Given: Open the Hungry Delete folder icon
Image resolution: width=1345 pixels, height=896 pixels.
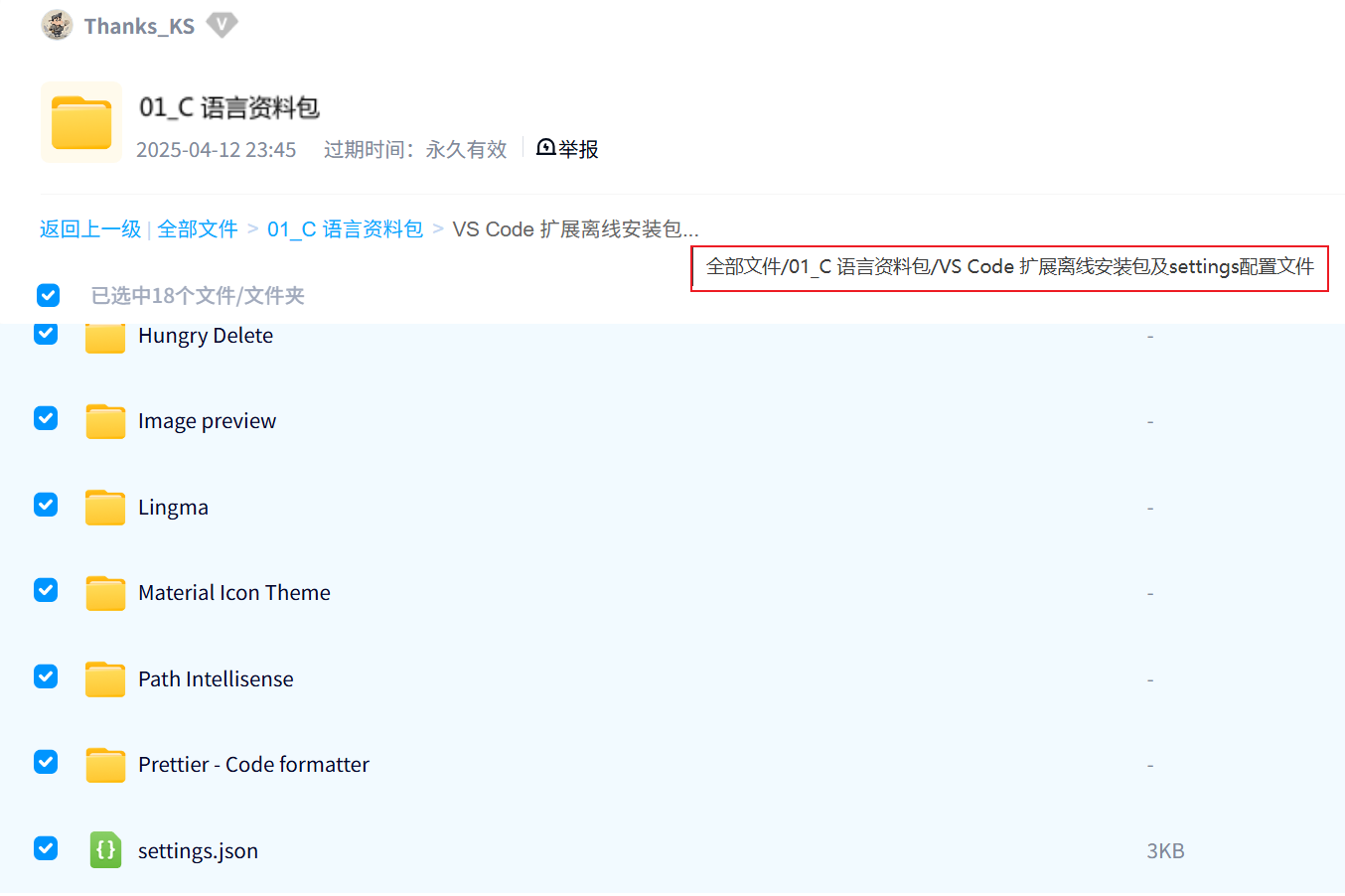Looking at the screenshot, I should (x=105, y=335).
